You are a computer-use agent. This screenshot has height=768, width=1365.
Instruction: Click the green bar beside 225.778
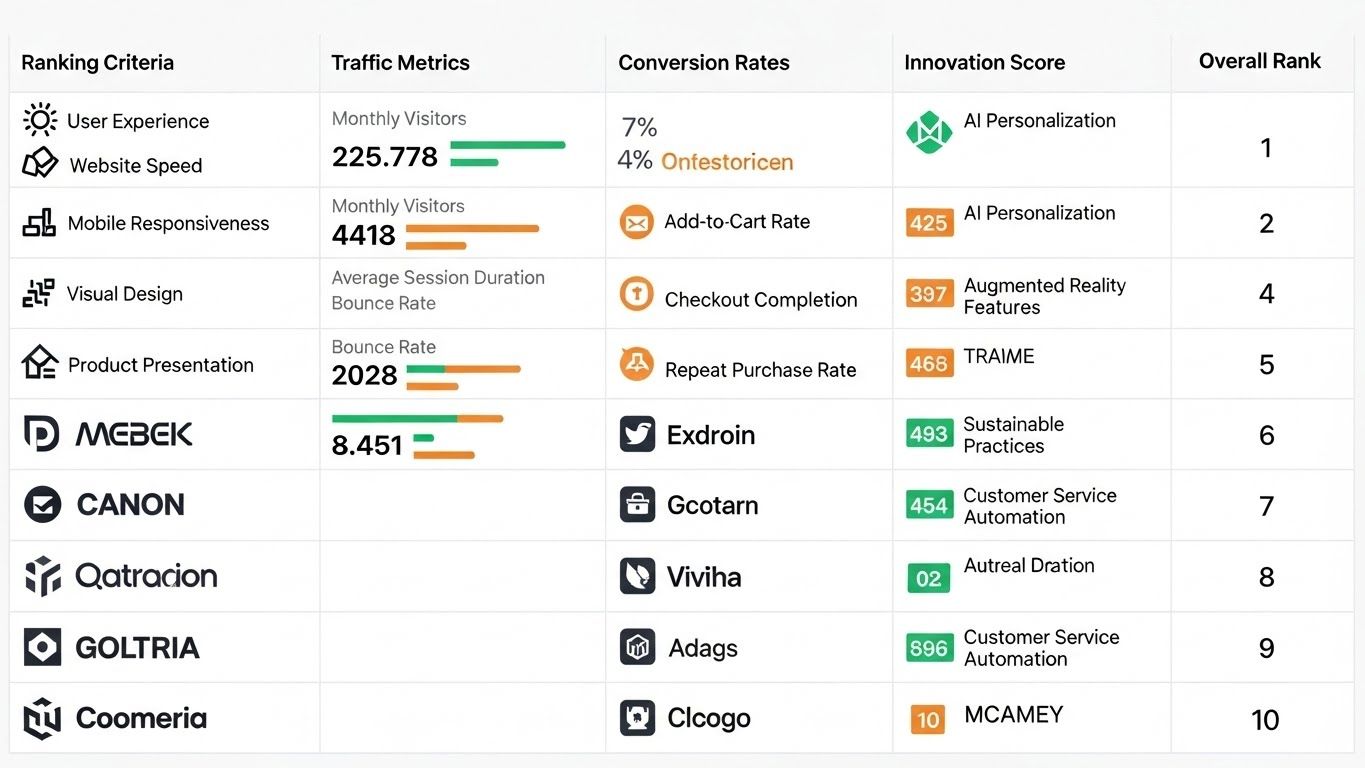point(507,146)
